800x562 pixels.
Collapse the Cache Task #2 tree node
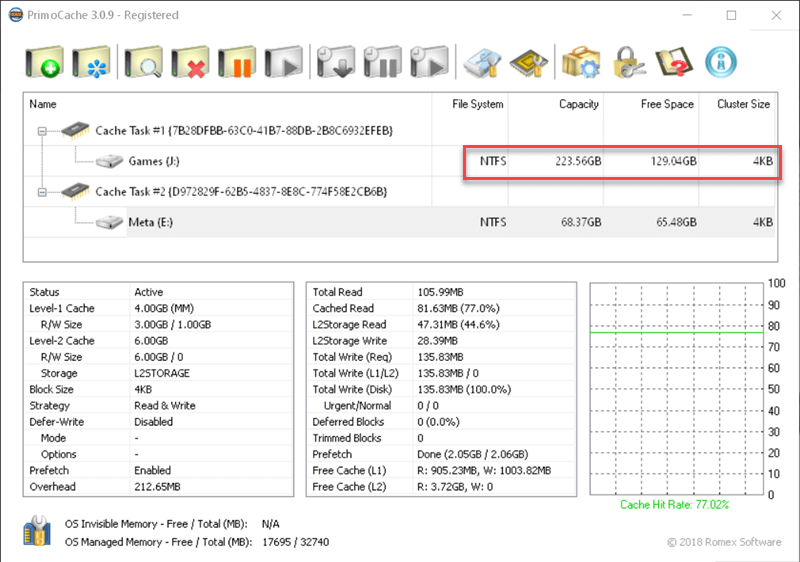click(42, 192)
